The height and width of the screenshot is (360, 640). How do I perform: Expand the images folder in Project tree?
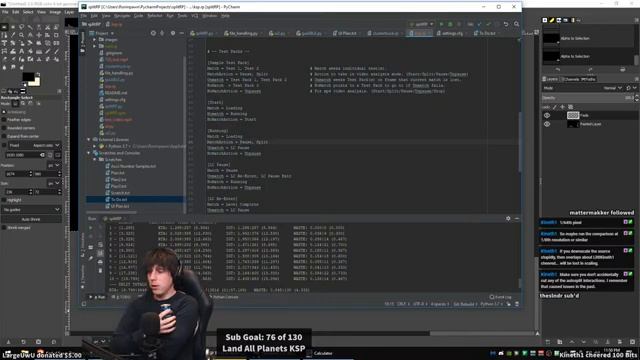95,40
